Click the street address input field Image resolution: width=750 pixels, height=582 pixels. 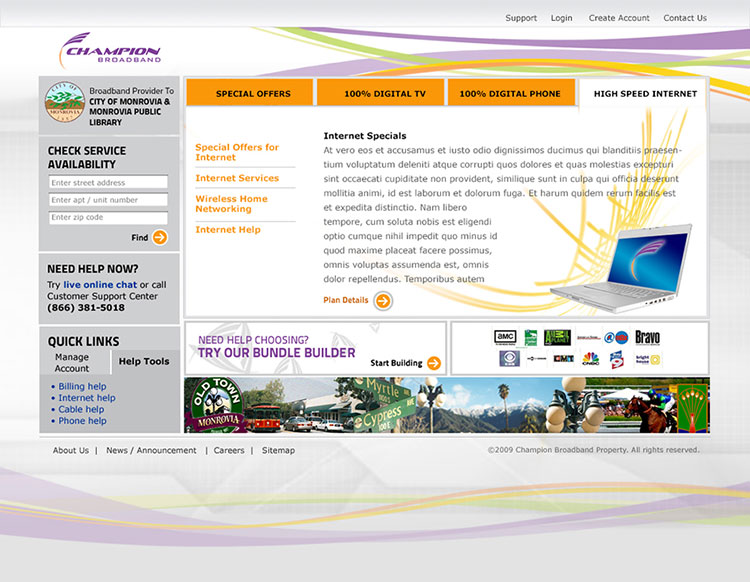(108, 183)
